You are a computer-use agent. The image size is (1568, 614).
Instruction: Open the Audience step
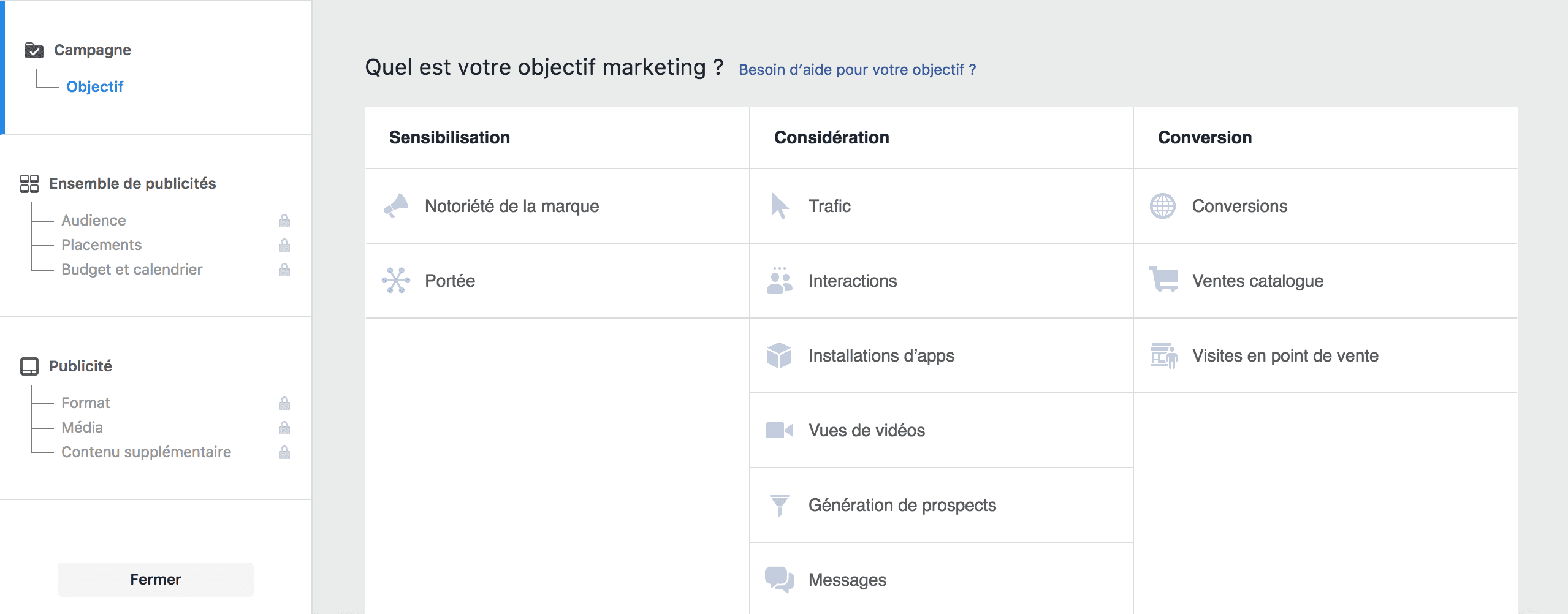(x=94, y=221)
